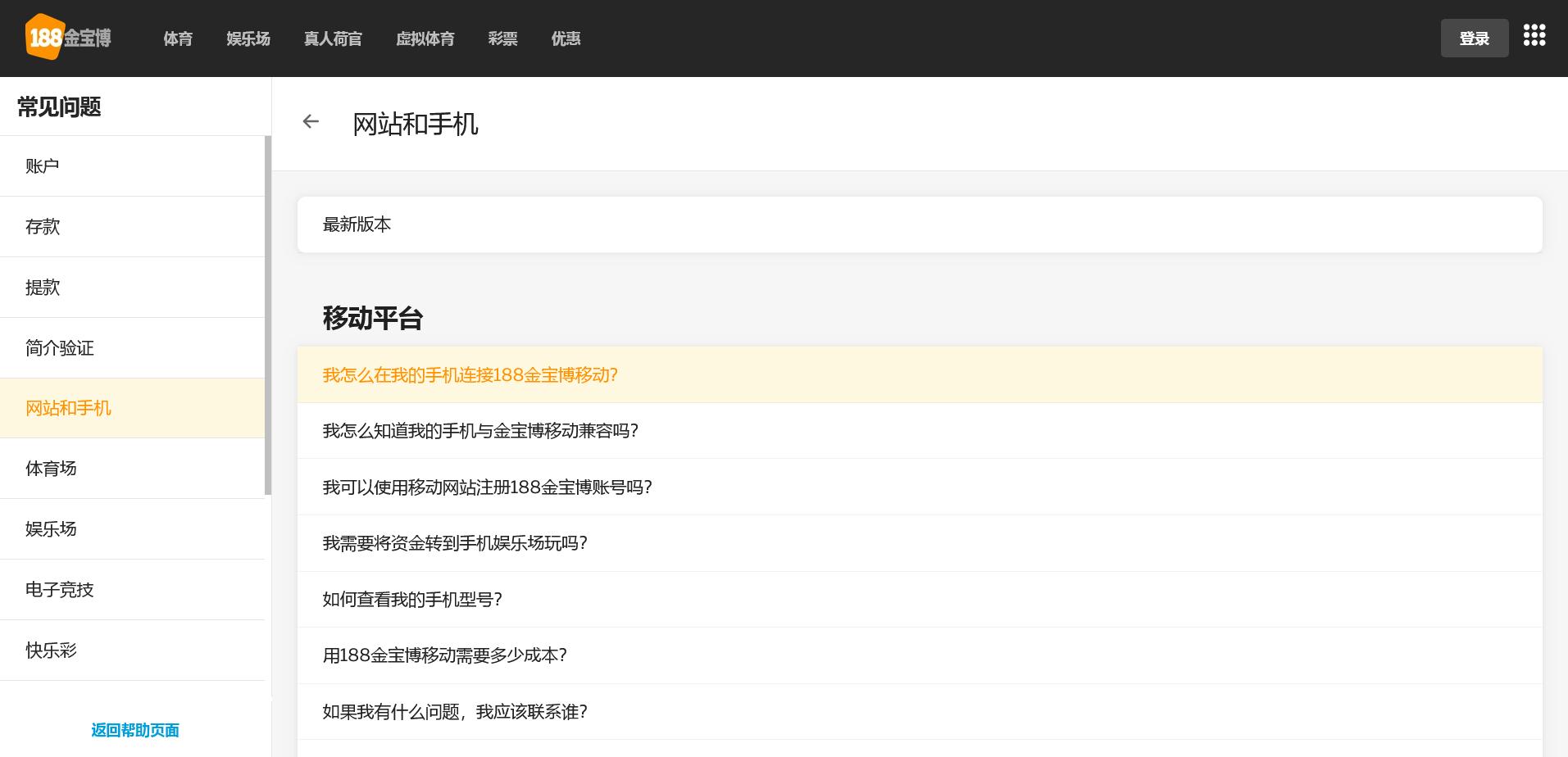The height and width of the screenshot is (757, 1568).
Task: Click the 常见问题 sidebar heading
Action: point(59,107)
